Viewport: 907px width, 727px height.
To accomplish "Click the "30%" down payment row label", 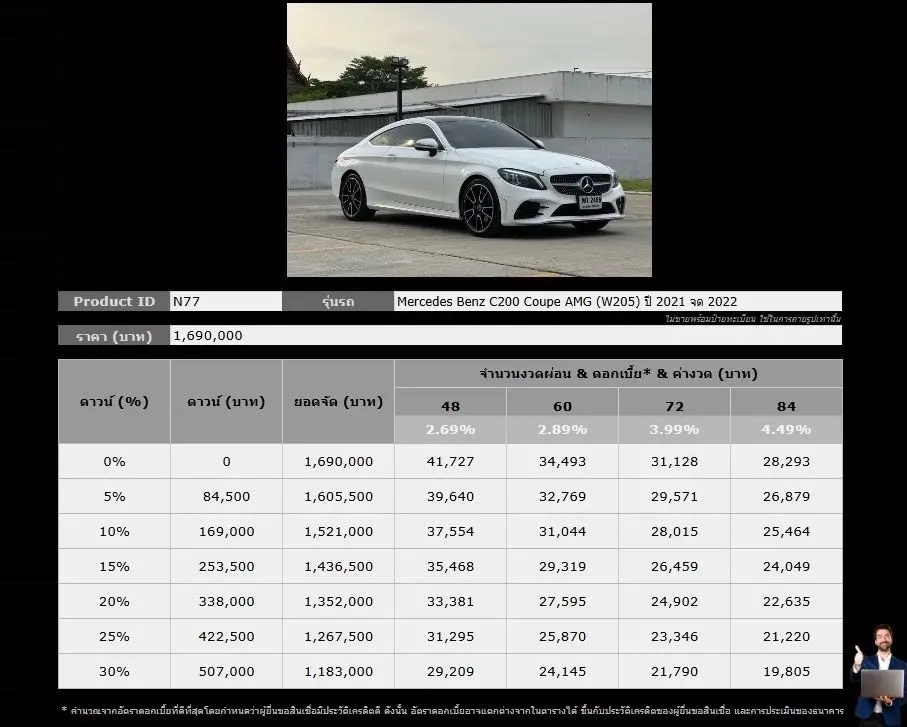I will tap(114, 671).
